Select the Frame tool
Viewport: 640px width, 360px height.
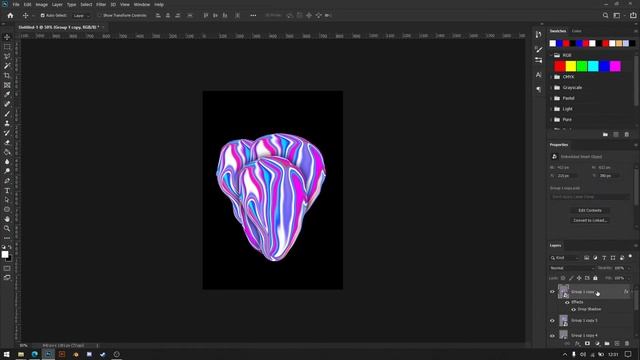click(7, 85)
